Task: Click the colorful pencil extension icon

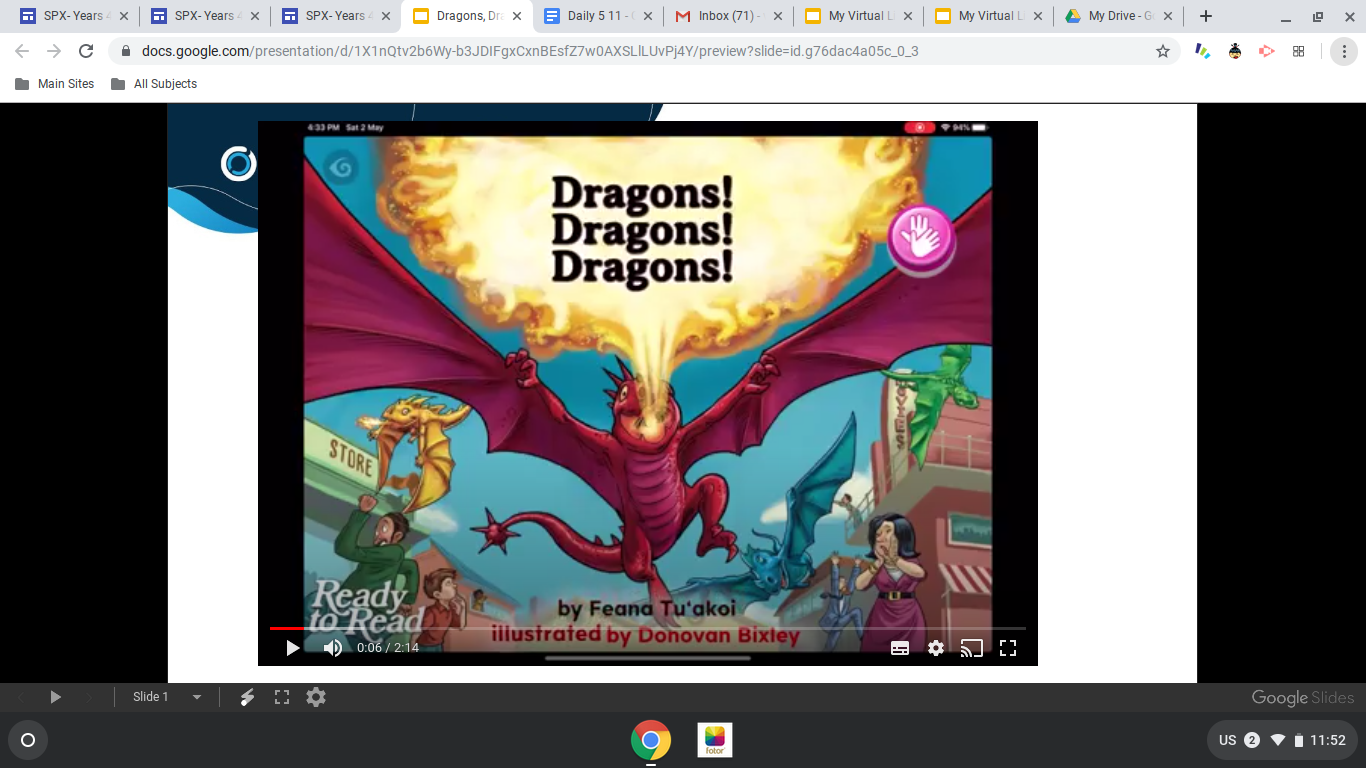Action: [1203, 51]
